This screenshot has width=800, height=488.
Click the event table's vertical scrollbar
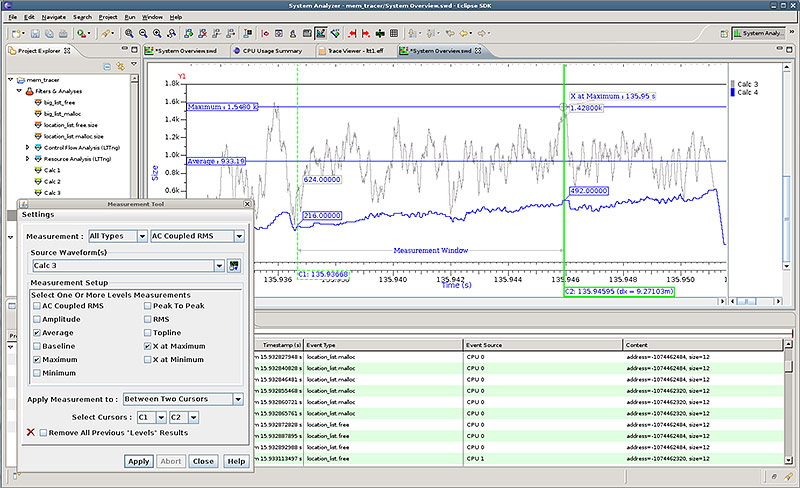[x=788, y=403]
